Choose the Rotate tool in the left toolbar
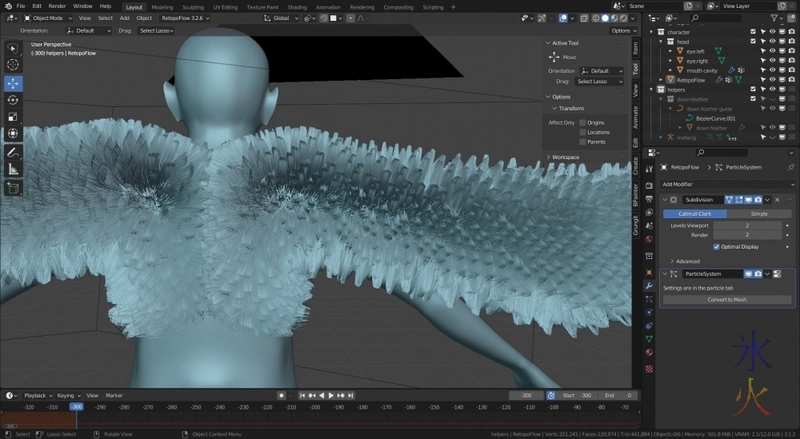800x439 pixels. click(13, 100)
